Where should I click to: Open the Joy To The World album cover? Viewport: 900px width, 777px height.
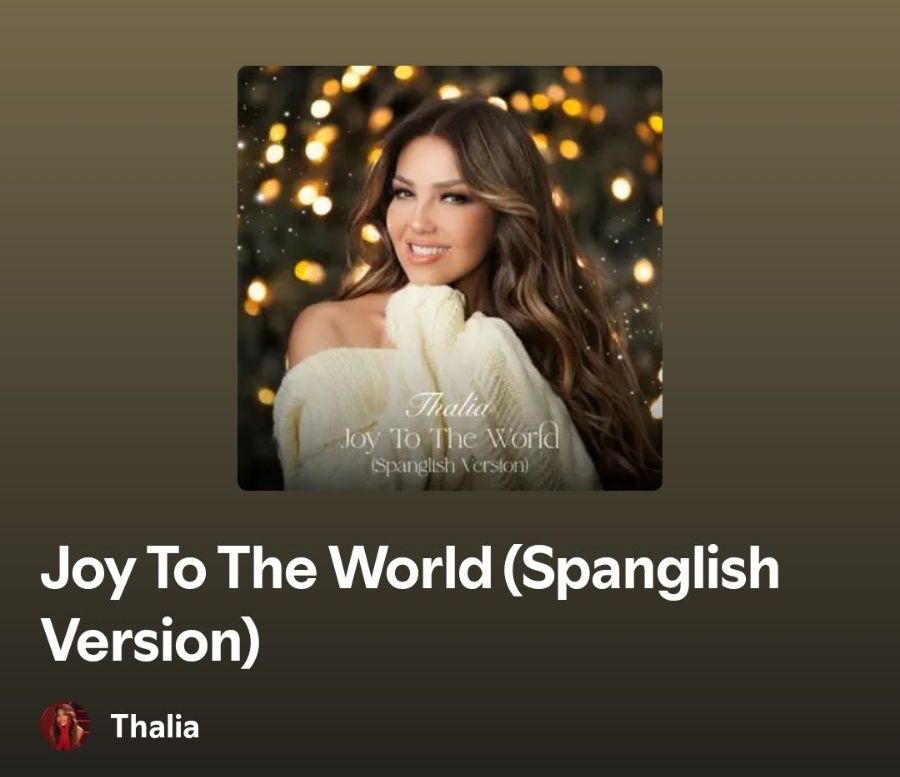click(x=450, y=278)
